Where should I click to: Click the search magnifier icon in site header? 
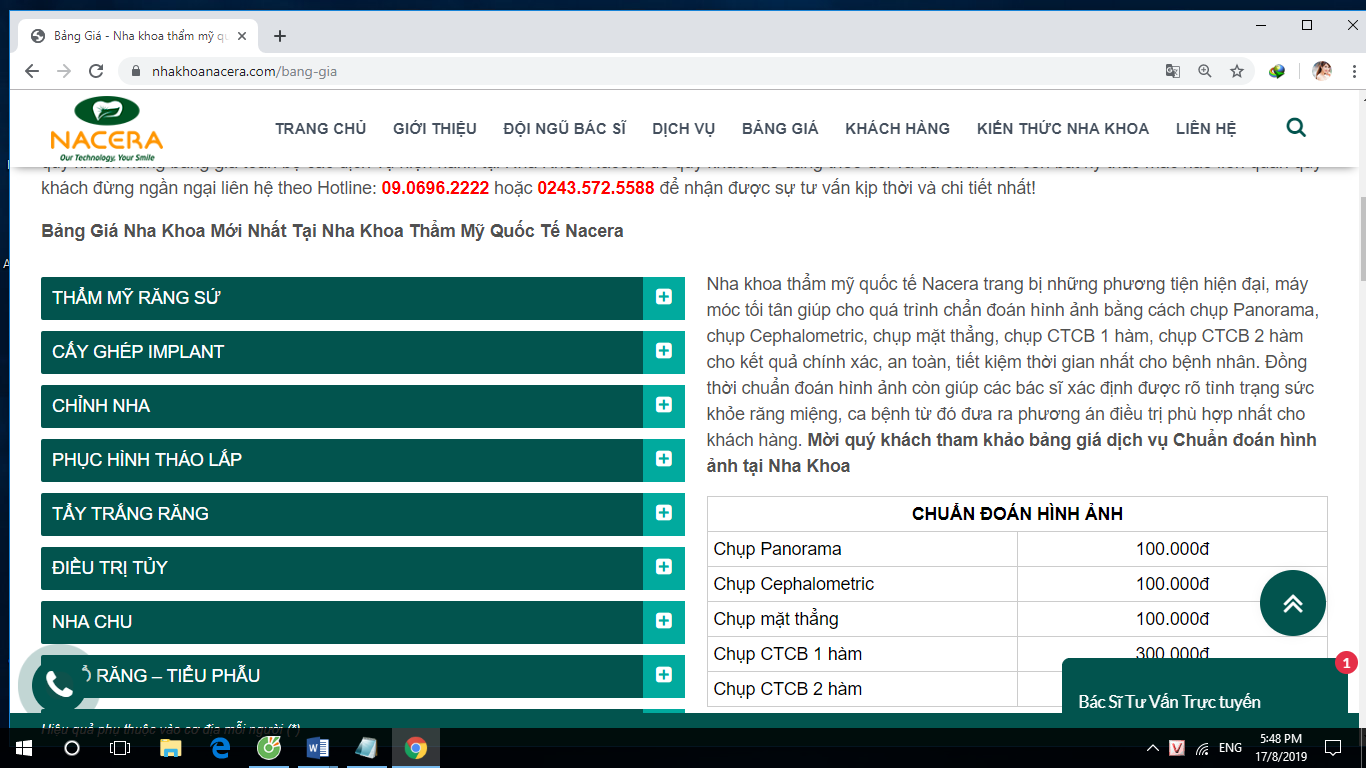pyautogui.click(x=1296, y=127)
